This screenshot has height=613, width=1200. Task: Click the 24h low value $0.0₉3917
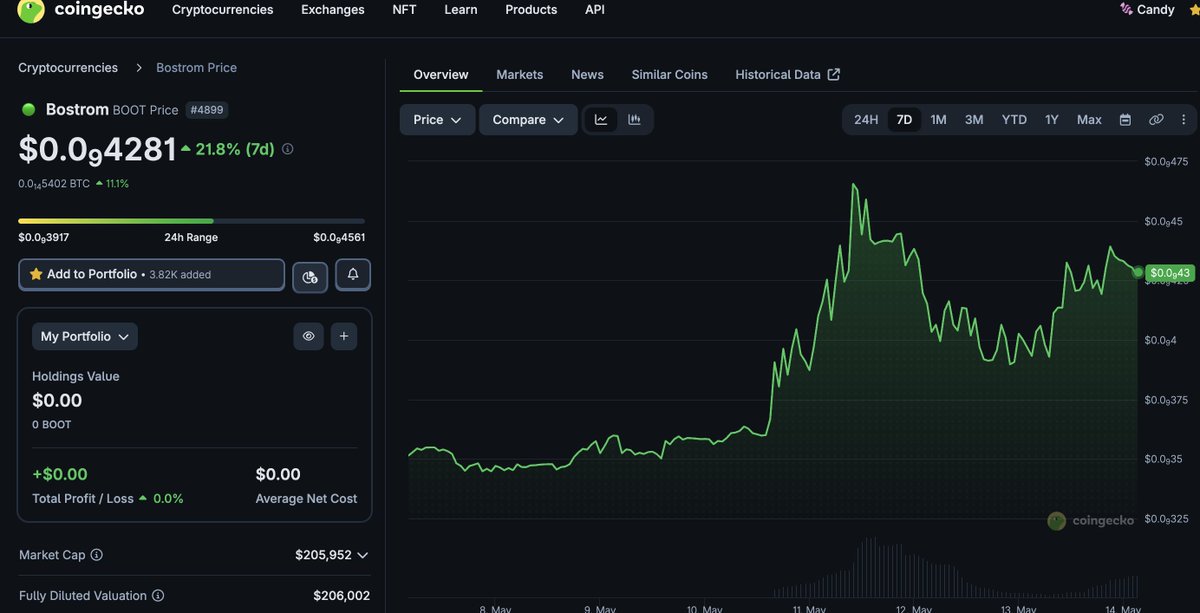coord(43,238)
